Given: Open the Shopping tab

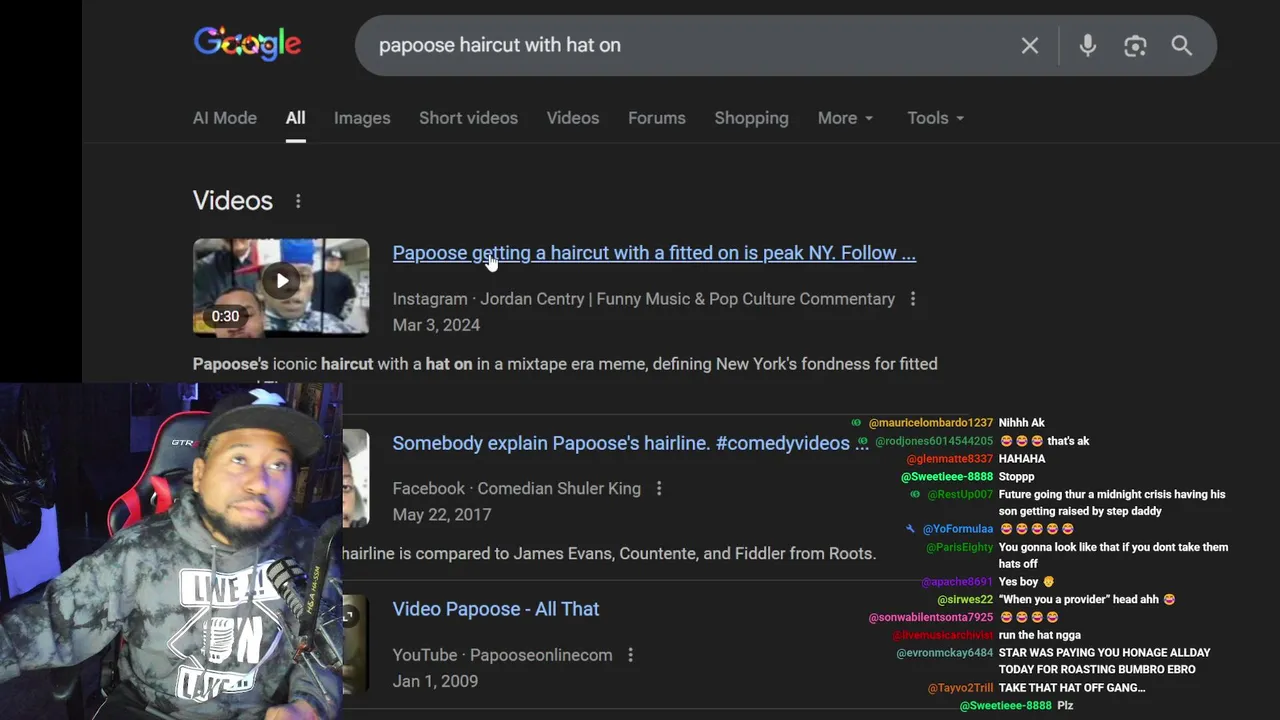Looking at the screenshot, I should 751,118.
